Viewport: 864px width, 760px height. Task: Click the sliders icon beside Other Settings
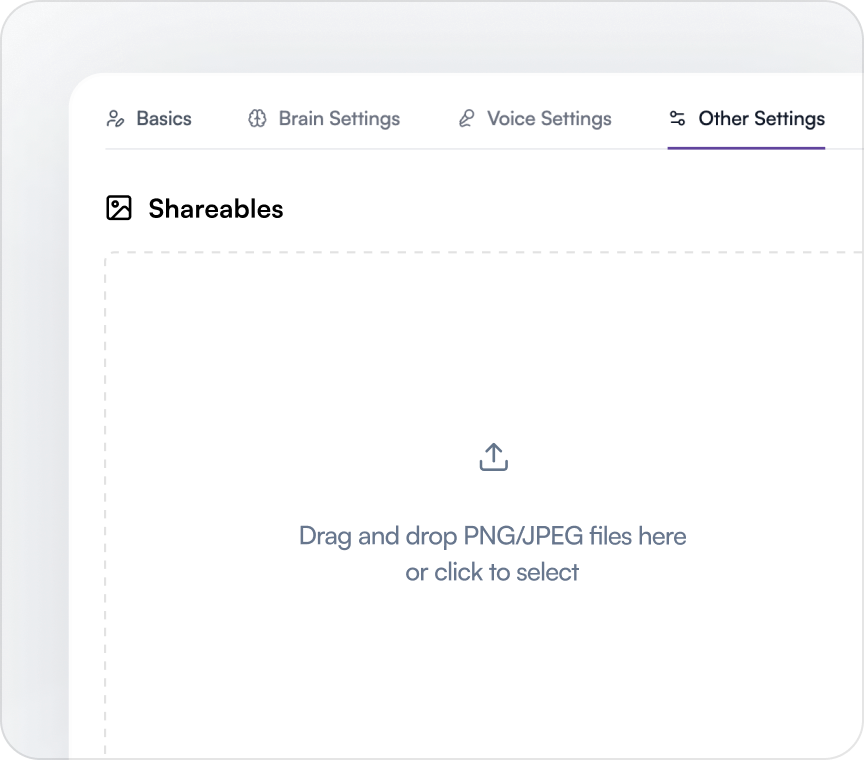677,119
